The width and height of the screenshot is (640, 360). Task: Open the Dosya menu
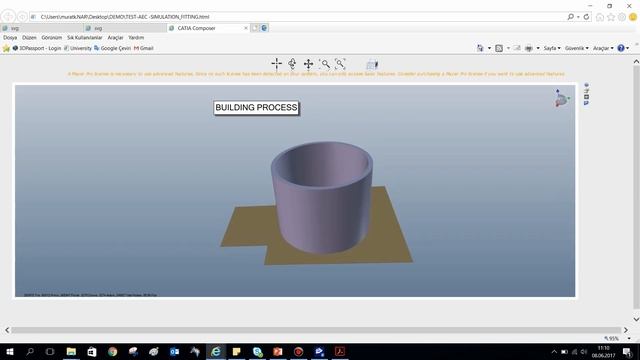10,38
